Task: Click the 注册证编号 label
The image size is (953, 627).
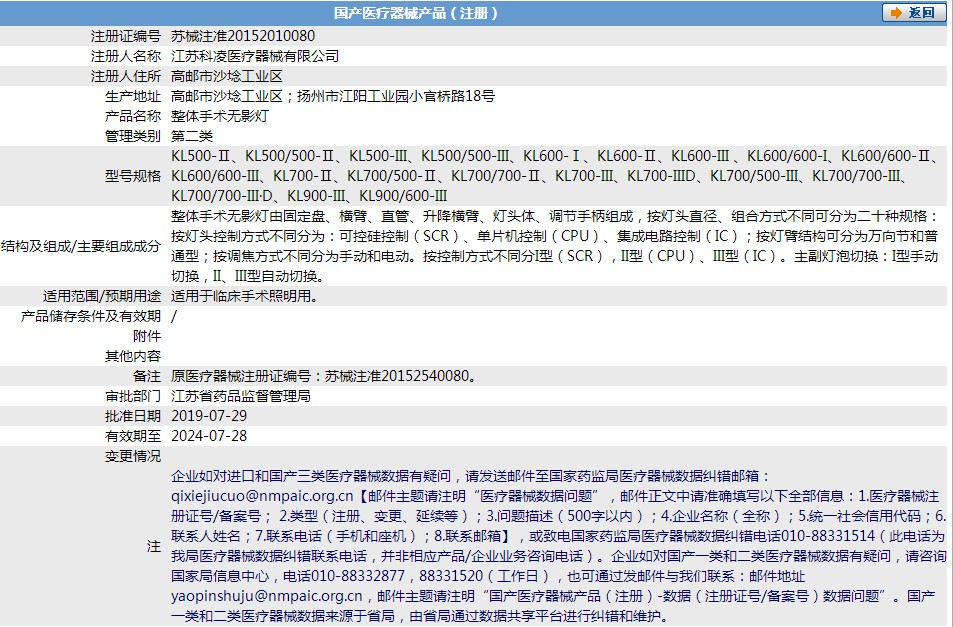Action: point(126,36)
